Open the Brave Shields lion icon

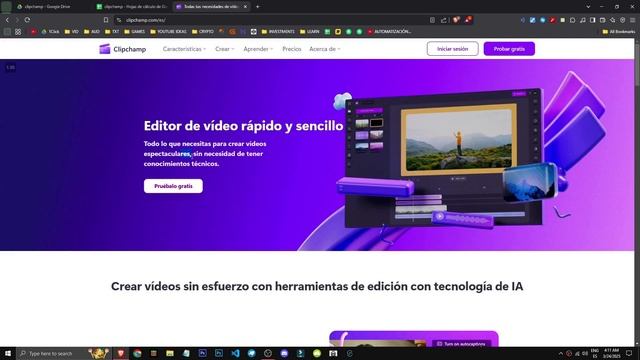click(456, 20)
